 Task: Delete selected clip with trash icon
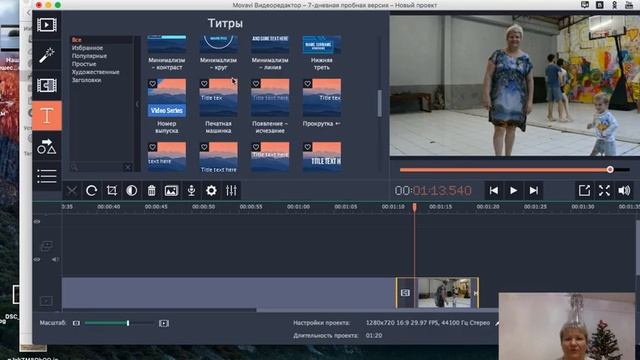151,191
